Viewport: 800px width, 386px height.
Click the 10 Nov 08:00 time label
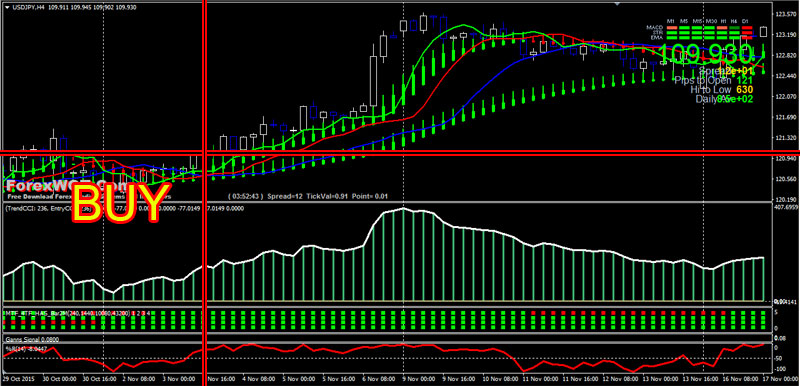click(500, 380)
